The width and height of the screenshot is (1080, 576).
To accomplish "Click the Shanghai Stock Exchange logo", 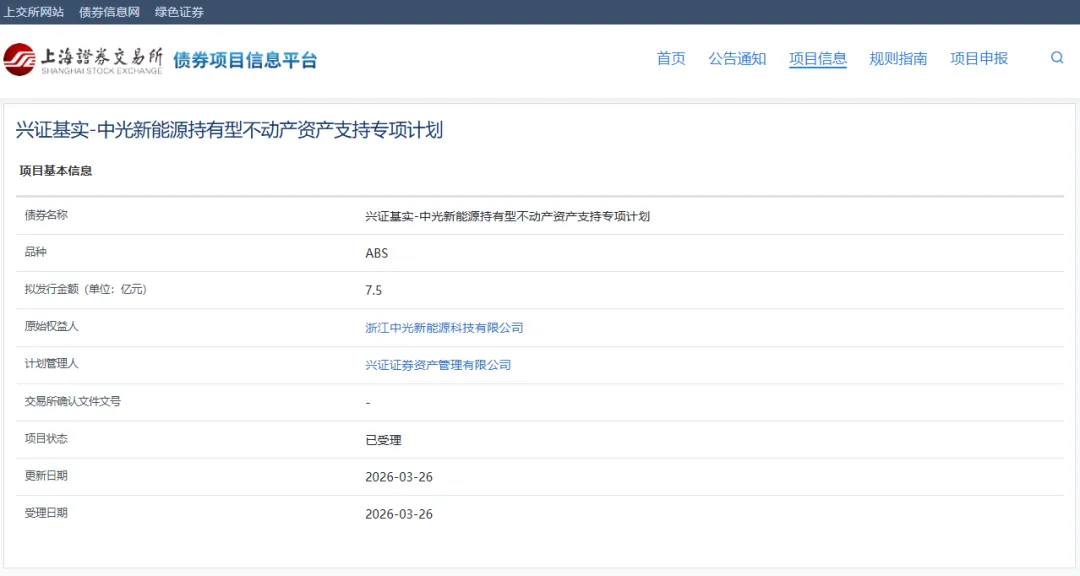I will pos(83,60).
